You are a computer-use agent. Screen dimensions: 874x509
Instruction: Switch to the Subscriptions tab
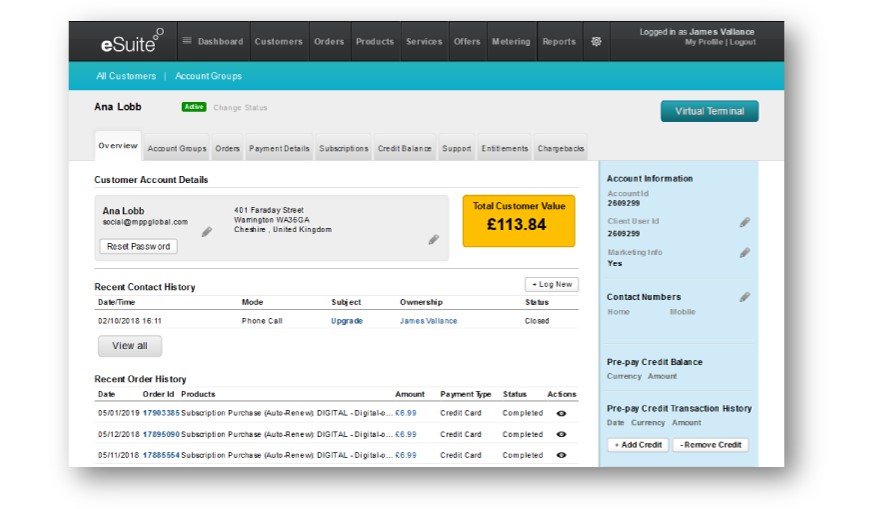coord(343,149)
